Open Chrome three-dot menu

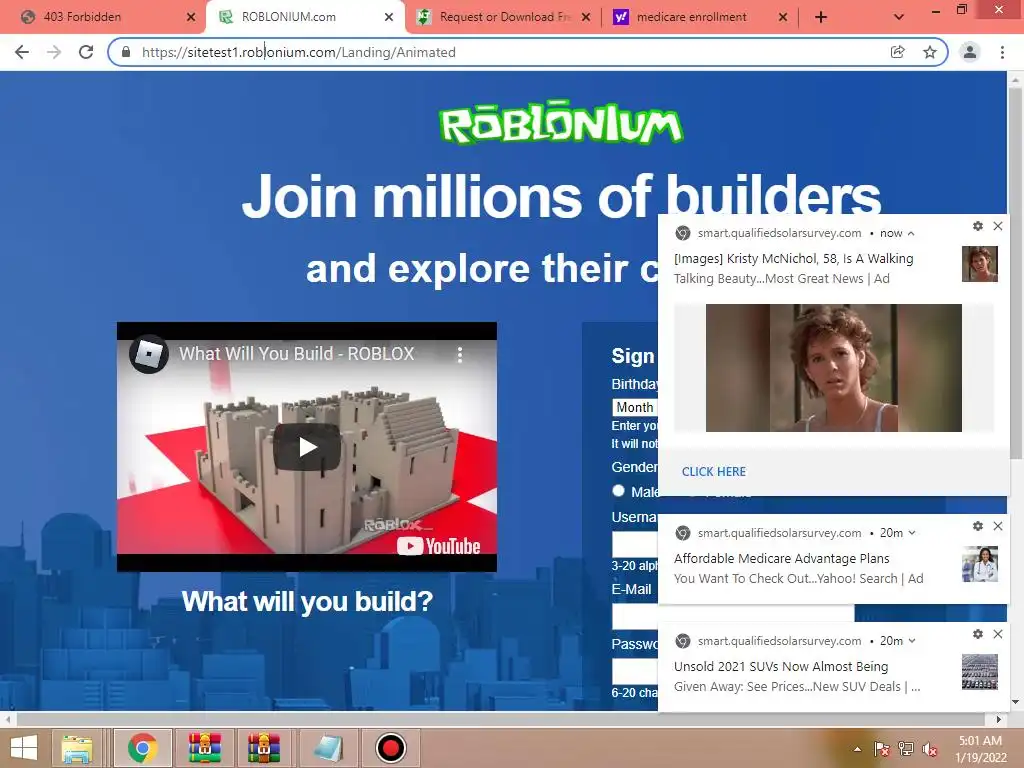tap(1002, 52)
